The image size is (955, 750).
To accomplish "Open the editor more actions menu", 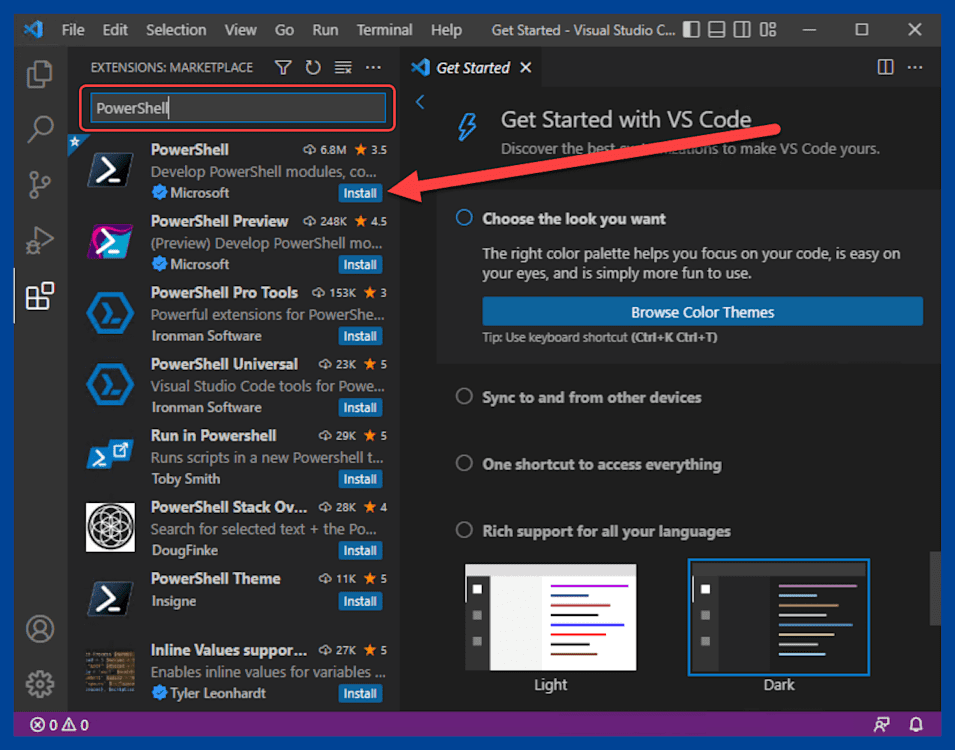I will point(915,67).
